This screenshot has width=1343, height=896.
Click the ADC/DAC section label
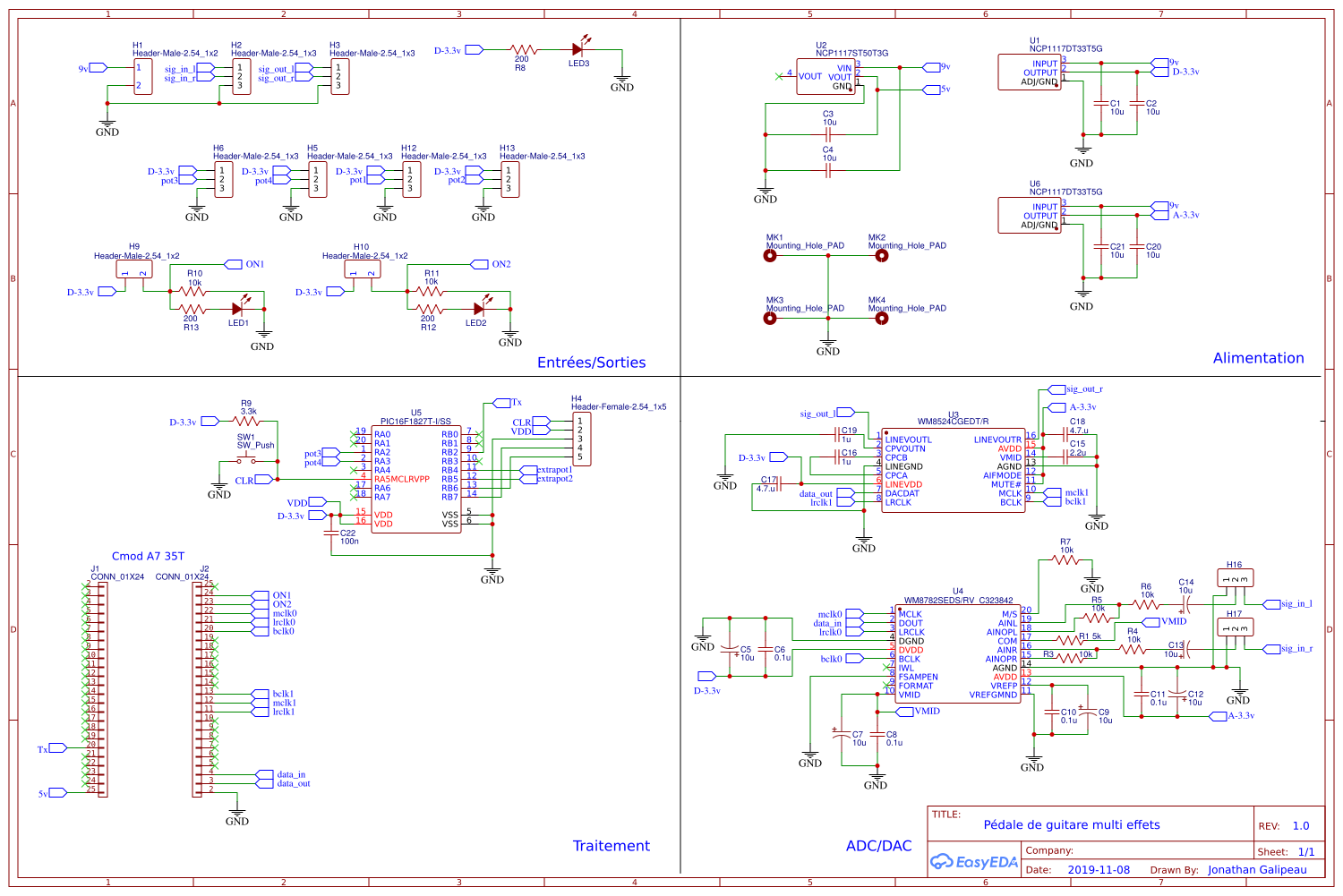[x=878, y=845]
